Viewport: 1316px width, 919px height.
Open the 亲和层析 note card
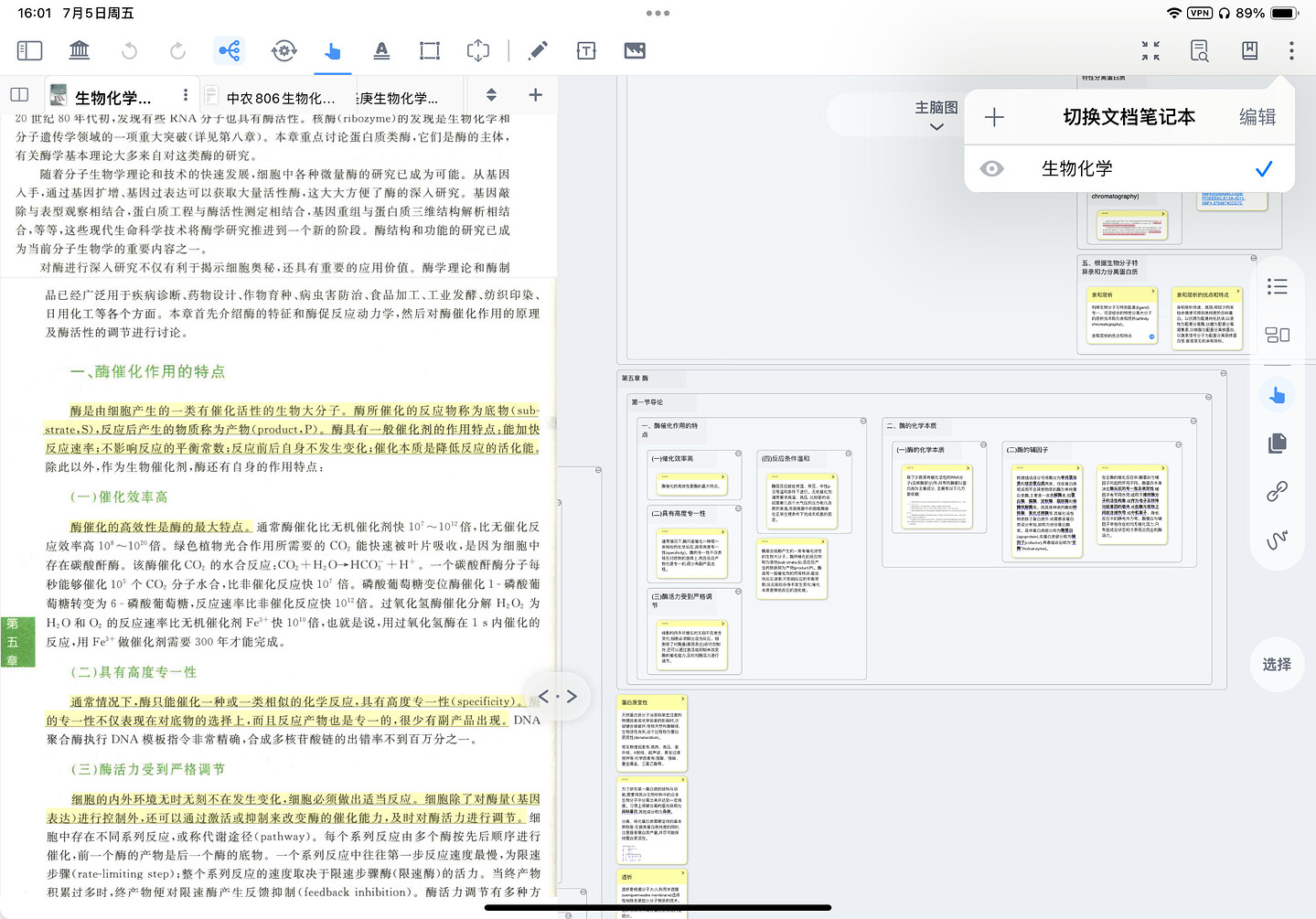1124,316
